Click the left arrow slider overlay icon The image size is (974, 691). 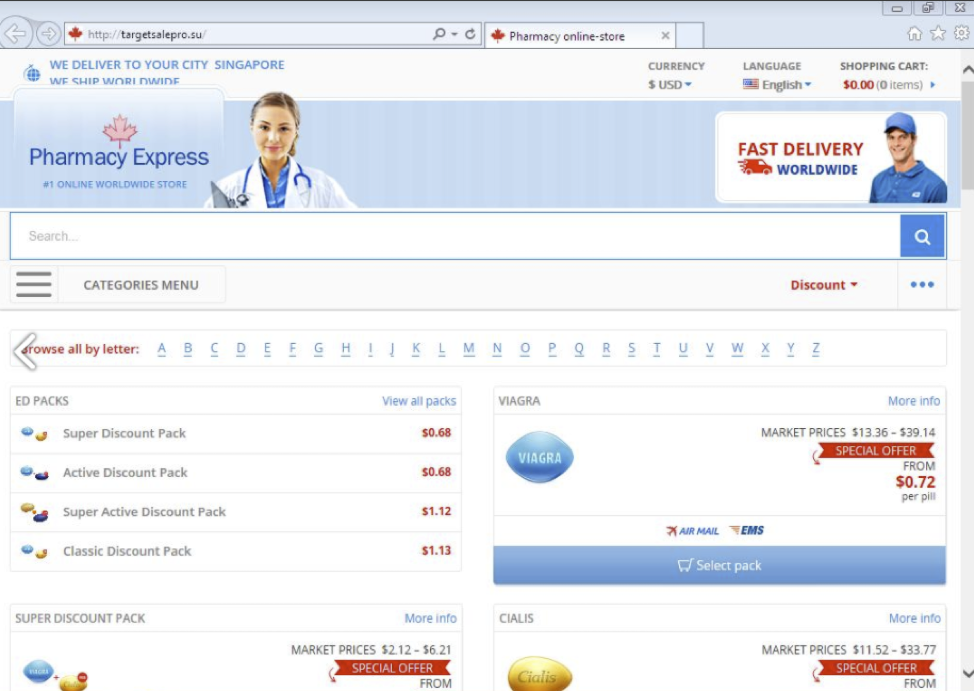25,351
